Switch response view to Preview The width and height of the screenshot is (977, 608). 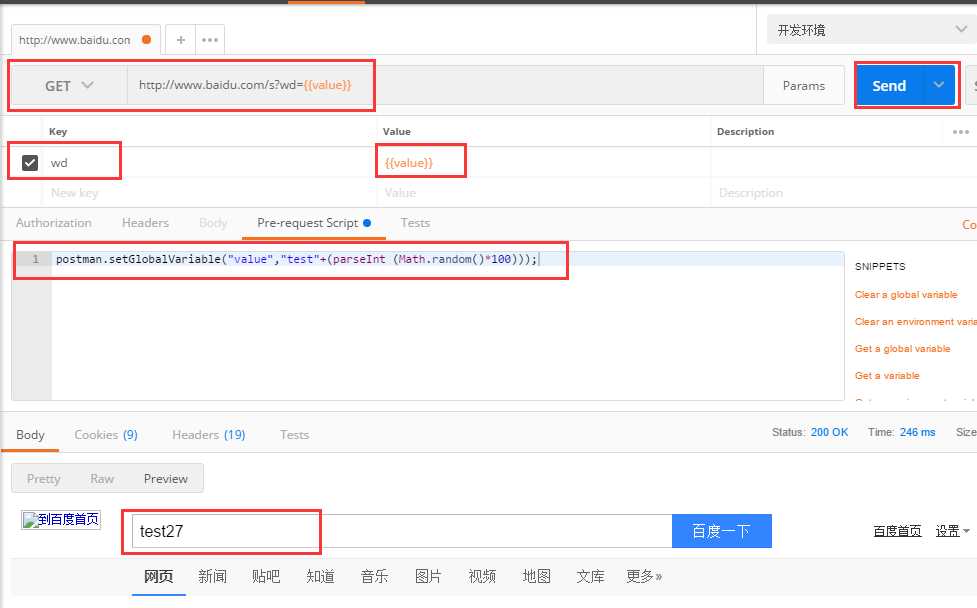coord(166,478)
